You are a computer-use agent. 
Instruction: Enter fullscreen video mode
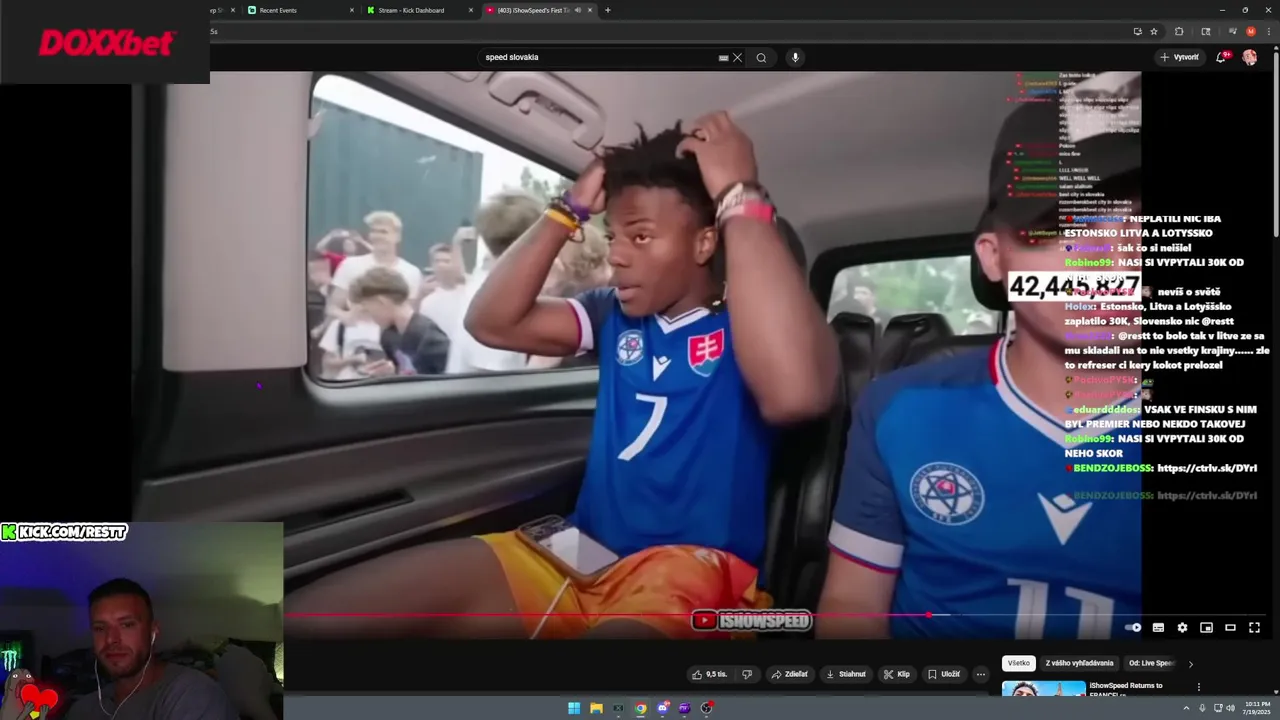[x=1254, y=627]
